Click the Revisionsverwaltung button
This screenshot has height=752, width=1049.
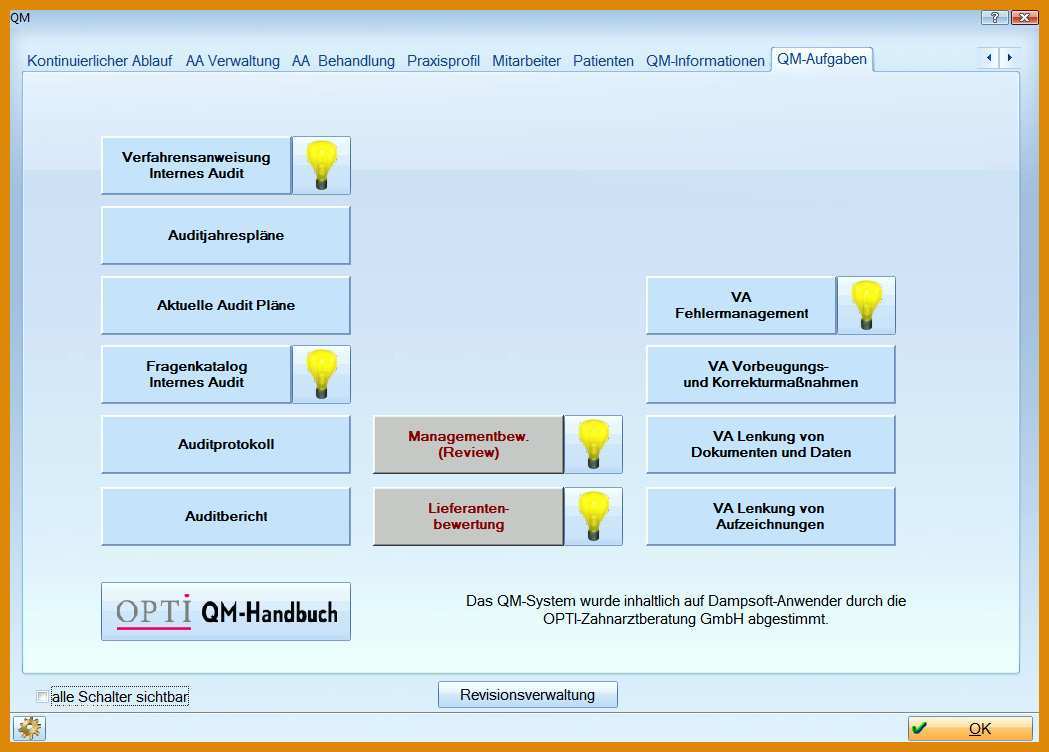(x=527, y=694)
